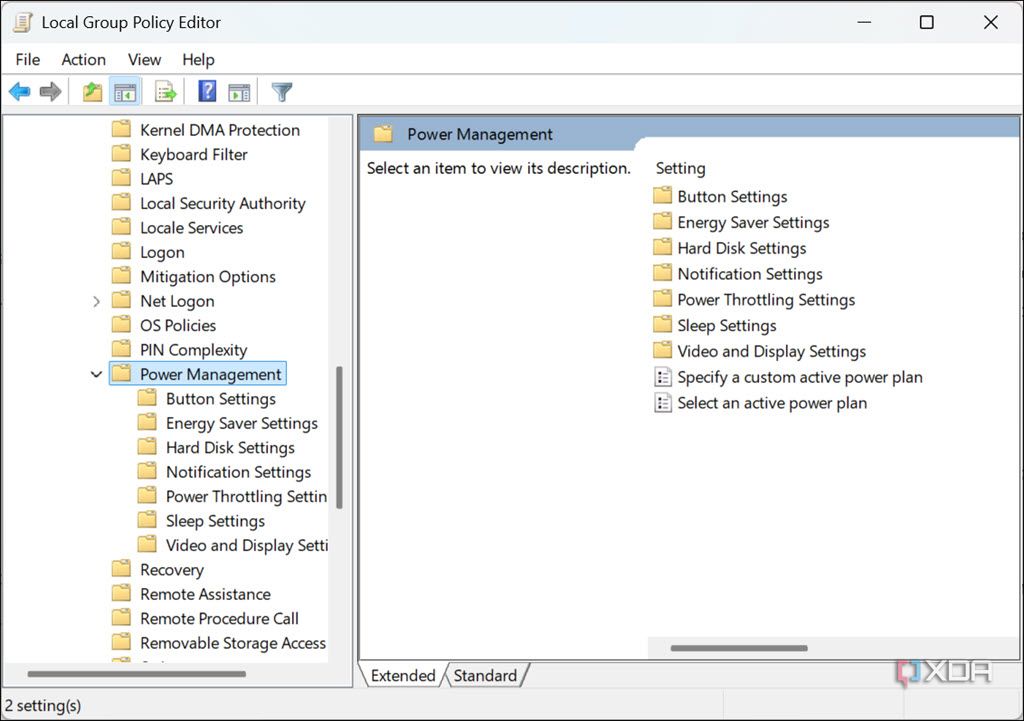This screenshot has width=1024, height=721.
Task: Select Energy Saver Settings in left tree
Action: tap(242, 423)
